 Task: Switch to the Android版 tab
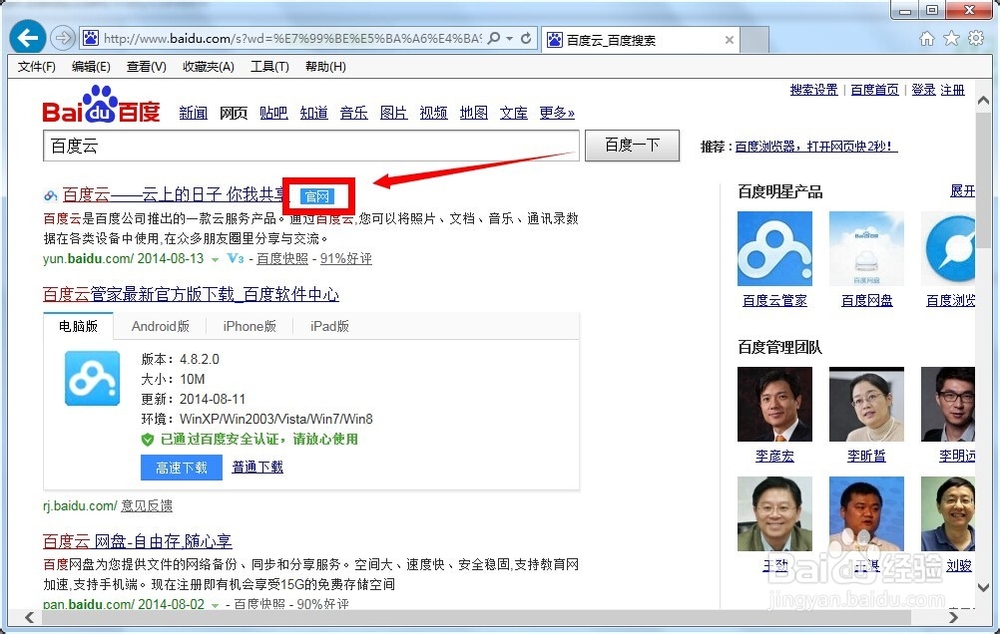click(x=161, y=326)
